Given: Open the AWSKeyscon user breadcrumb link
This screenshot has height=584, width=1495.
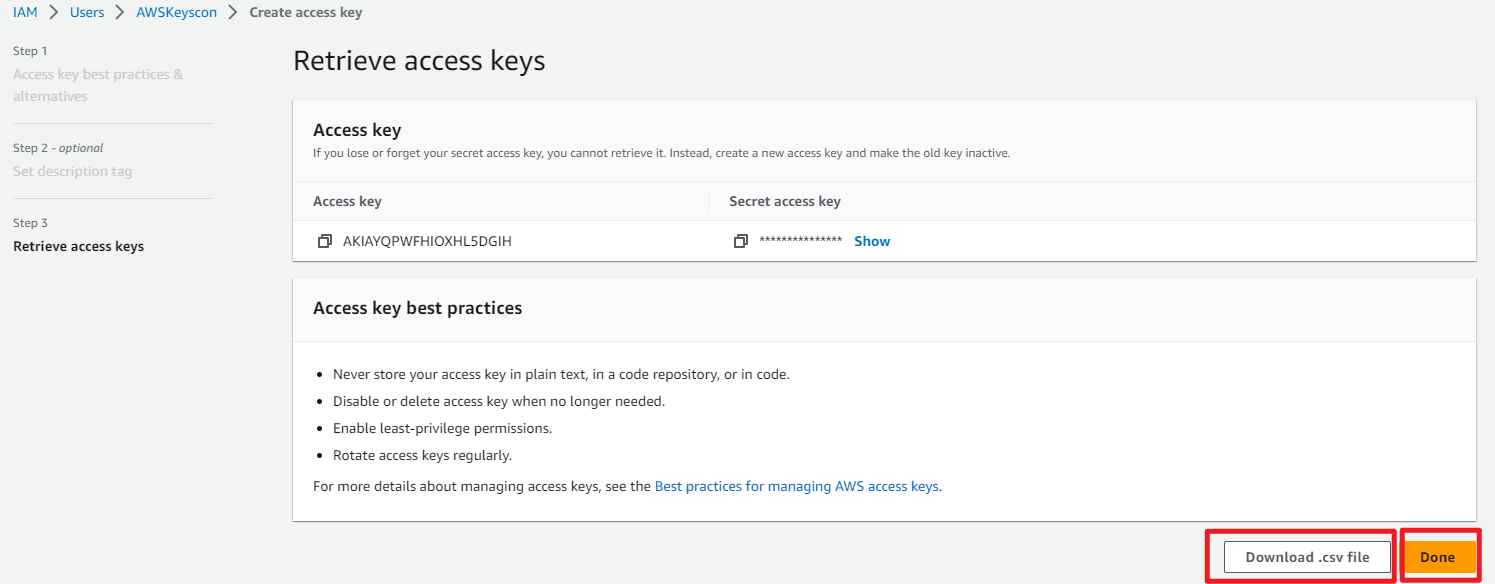Looking at the screenshot, I should click(176, 13).
